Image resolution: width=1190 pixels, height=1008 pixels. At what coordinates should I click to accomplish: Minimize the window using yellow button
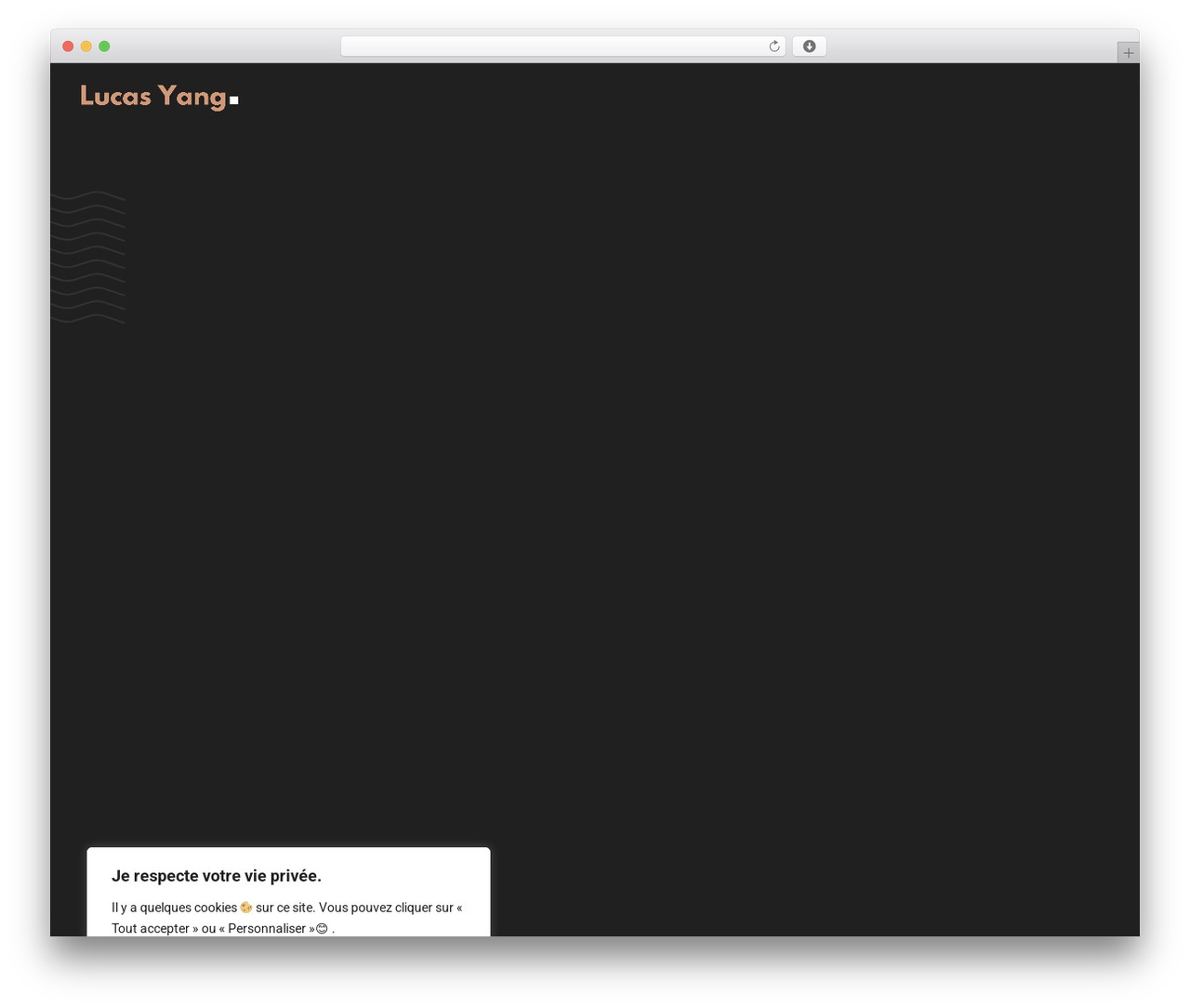point(86,46)
